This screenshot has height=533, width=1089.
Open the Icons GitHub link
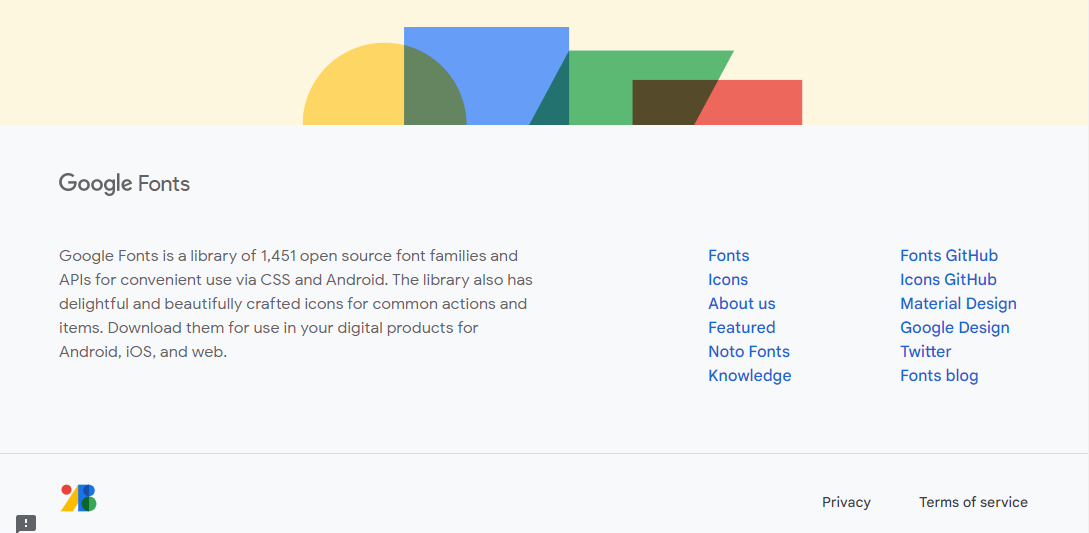(948, 279)
